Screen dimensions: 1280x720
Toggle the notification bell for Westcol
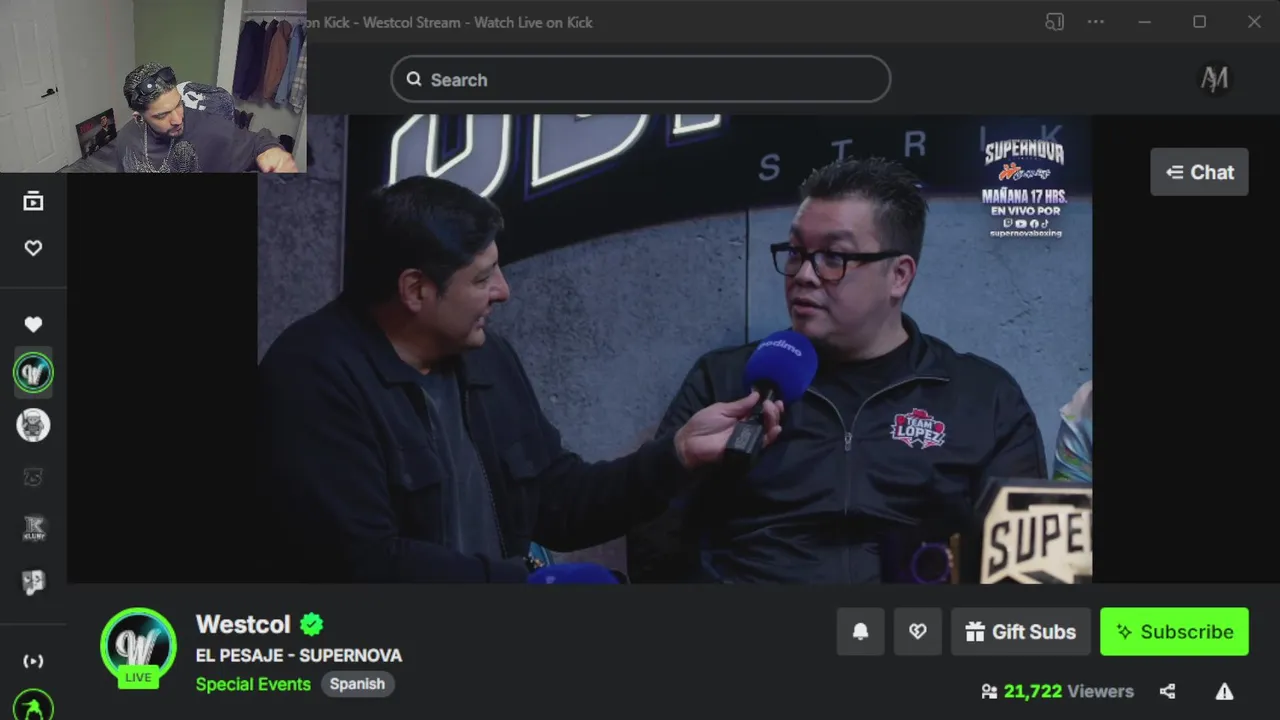[860, 632]
